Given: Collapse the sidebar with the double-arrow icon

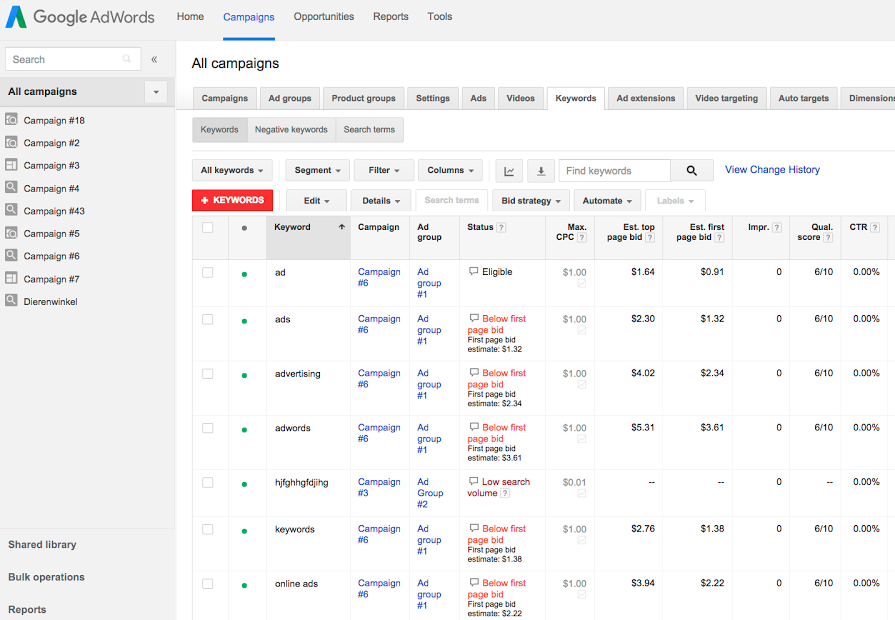Looking at the screenshot, I should click(x=154, y=59).
